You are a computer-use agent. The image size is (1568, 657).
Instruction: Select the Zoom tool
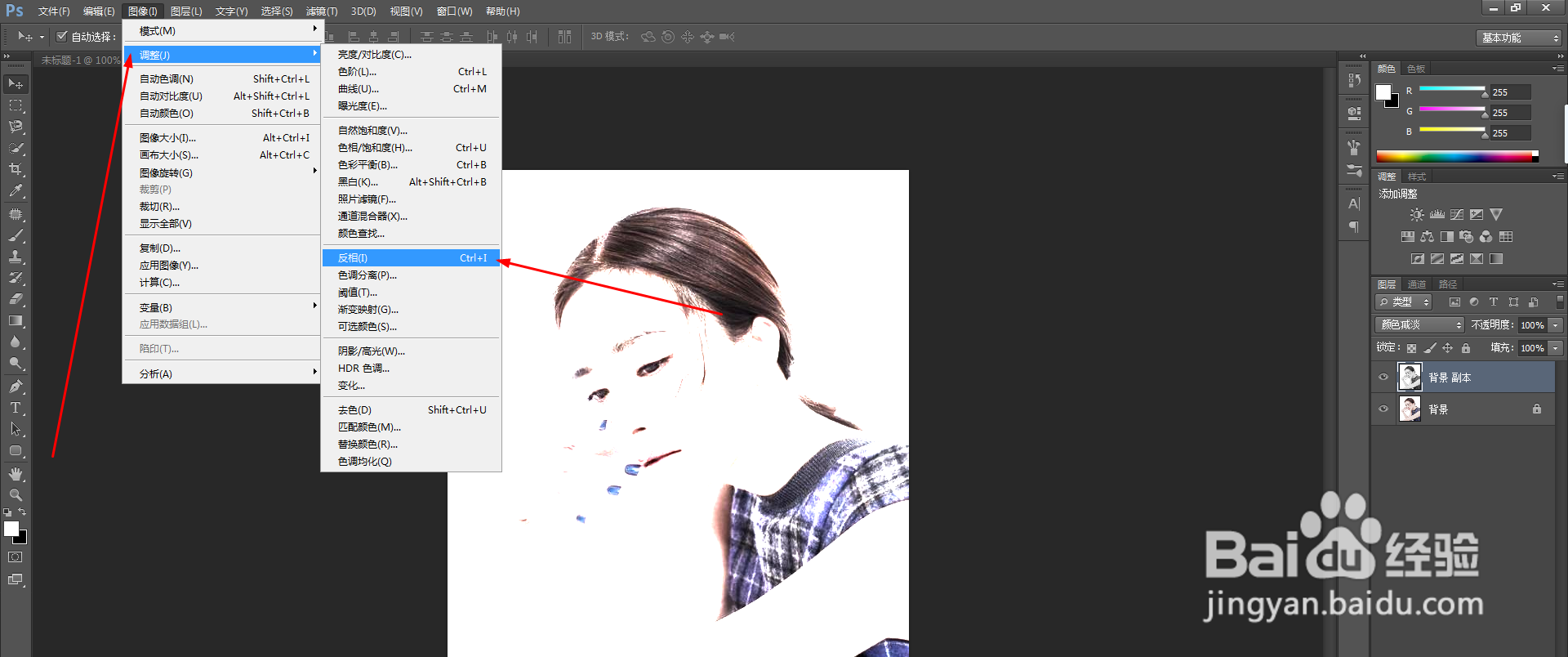point(16,495)
